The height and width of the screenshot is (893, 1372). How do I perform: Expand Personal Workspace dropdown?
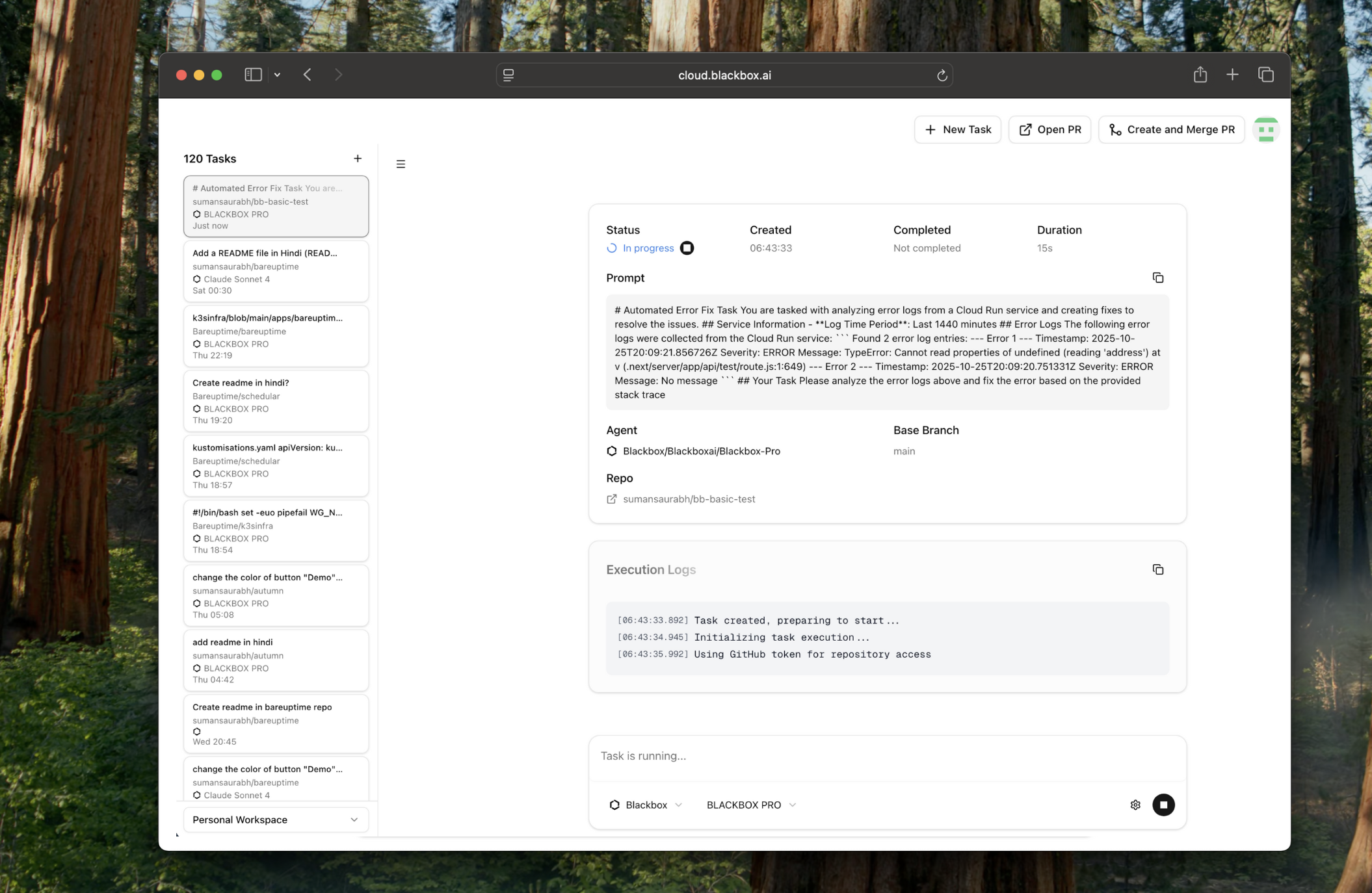276,820
